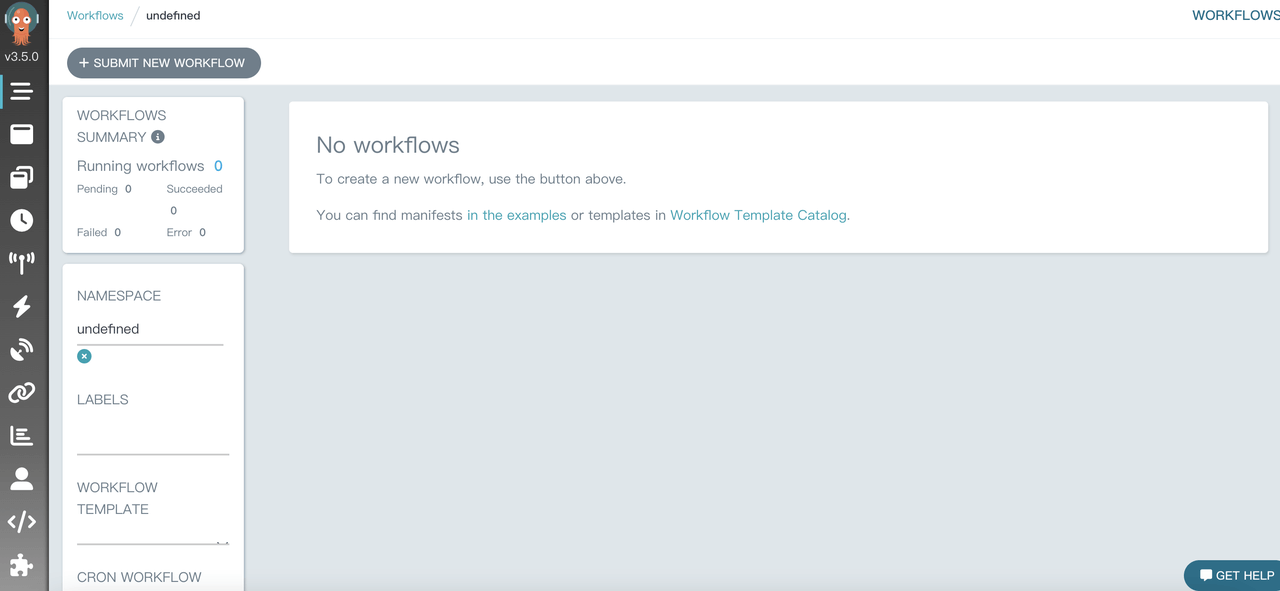This screenshot has width=1280, height=591.
Task: Click the WORKFLOWS SUMMARY heading
Action: point(121,126)
